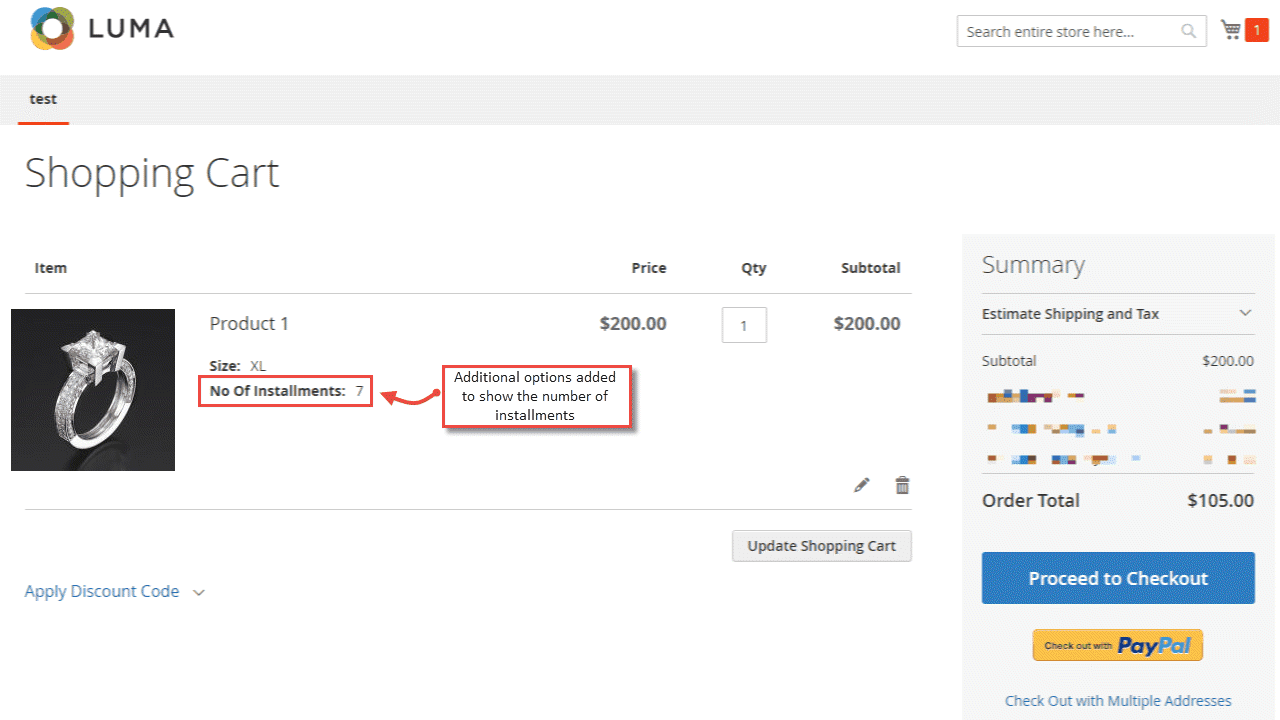Click the chevron beside Apply Discount Code
1280x720 pixels.
coord(198,592)
